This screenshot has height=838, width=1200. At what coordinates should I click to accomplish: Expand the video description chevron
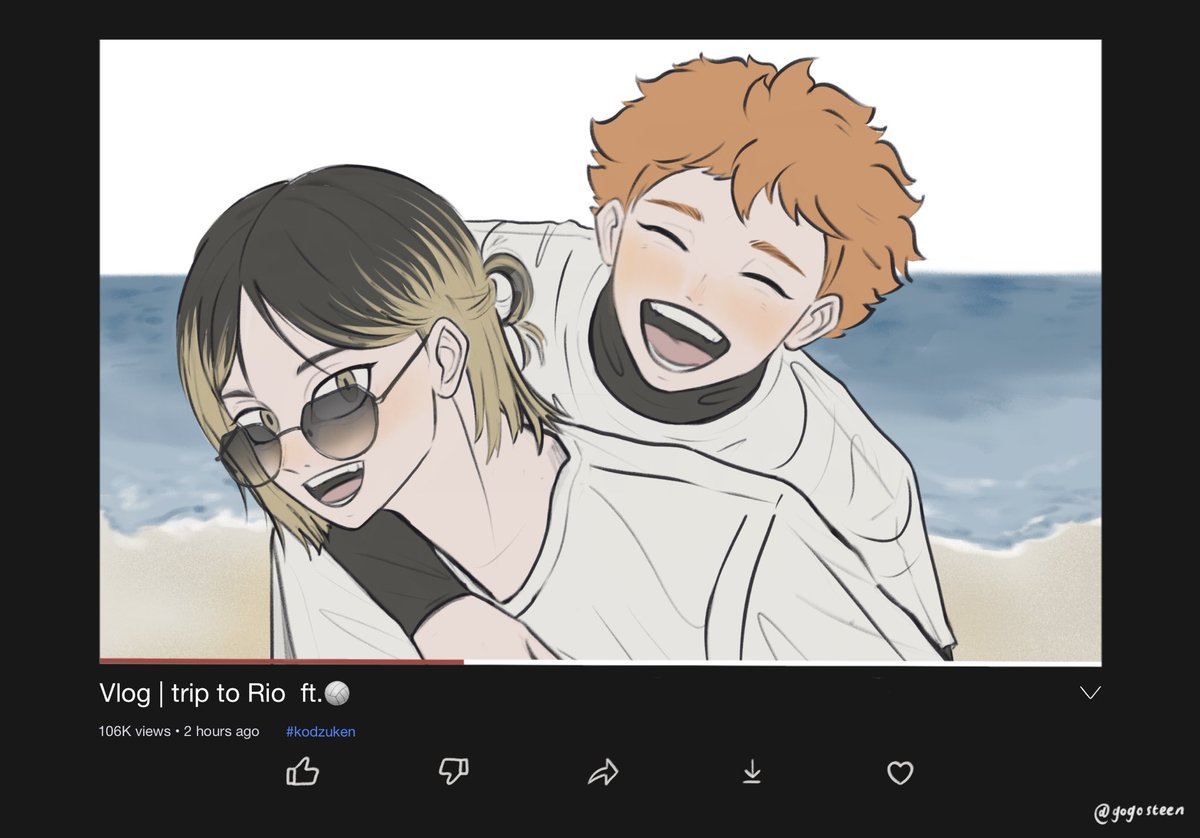tap(1090, 693)
